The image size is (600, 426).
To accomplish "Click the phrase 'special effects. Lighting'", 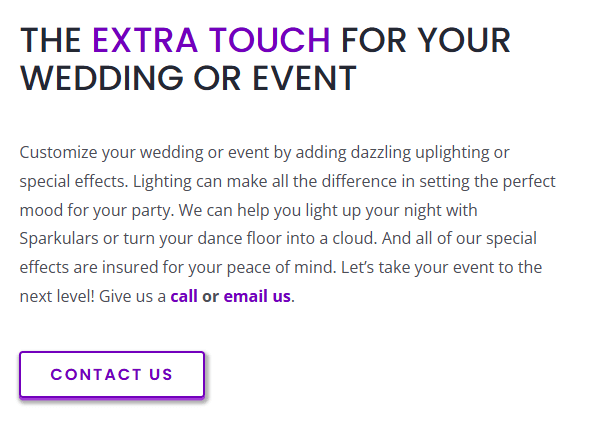I will click(106, 181).
